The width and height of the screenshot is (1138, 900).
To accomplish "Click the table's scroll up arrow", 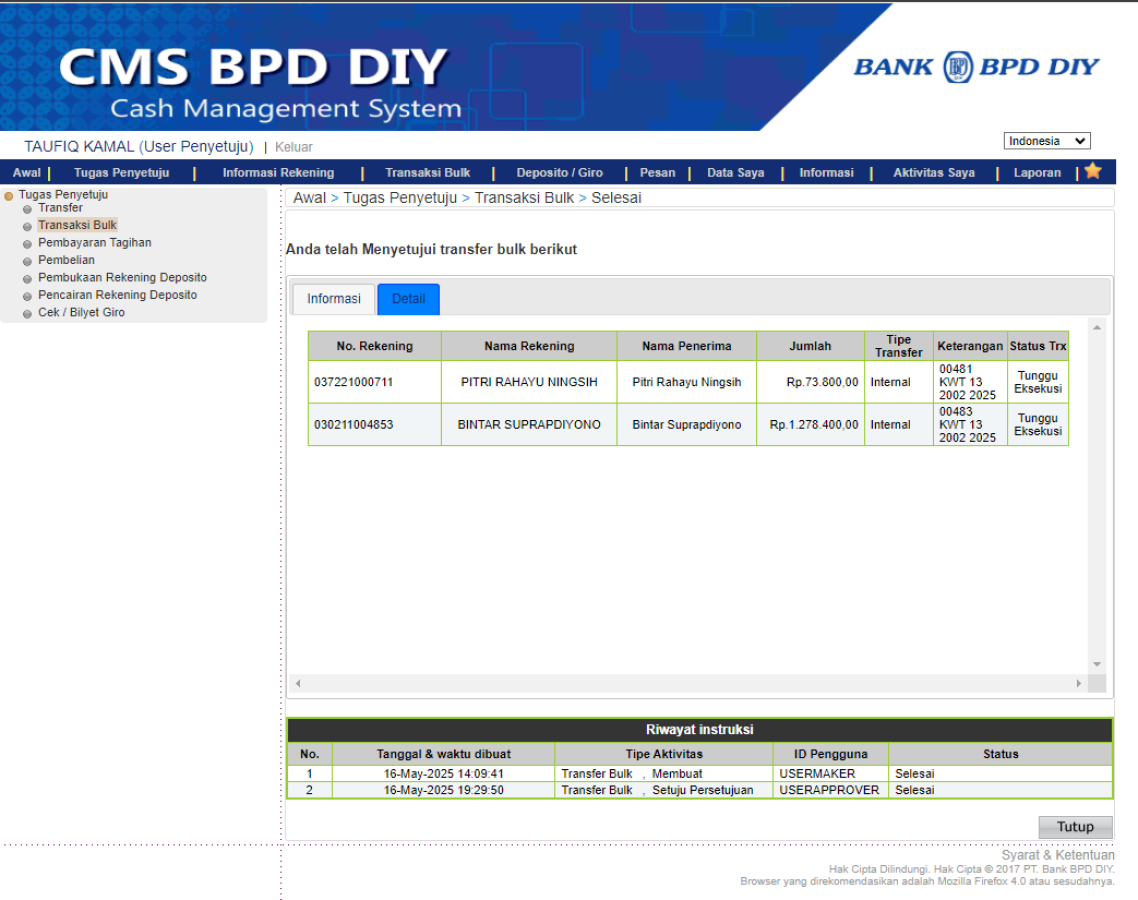I will [1097, 327].
